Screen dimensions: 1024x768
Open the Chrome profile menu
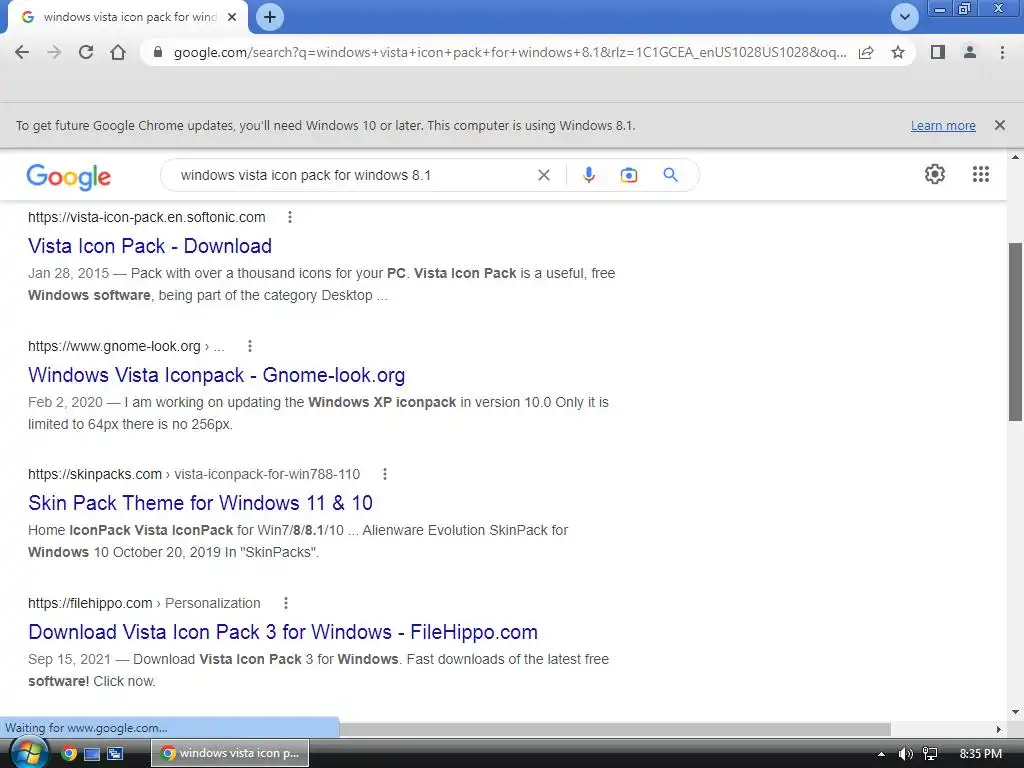970,52
